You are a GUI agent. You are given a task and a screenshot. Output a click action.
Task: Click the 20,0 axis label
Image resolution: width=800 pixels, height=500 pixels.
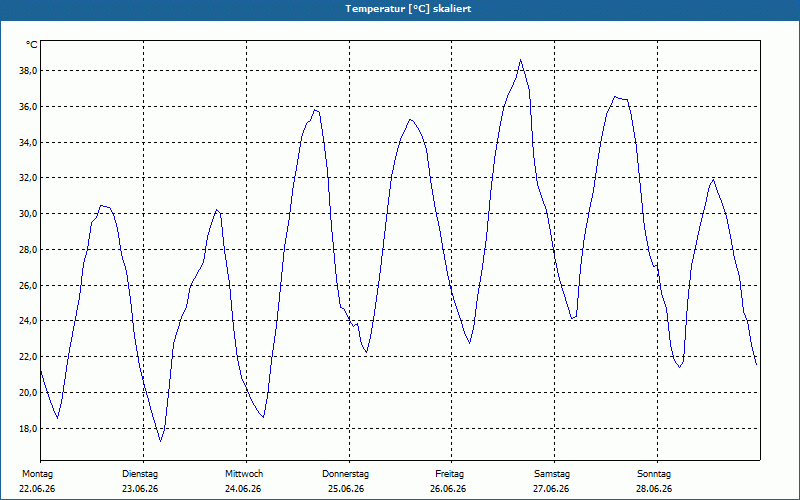pyautogui.click(x=28, y=392)
